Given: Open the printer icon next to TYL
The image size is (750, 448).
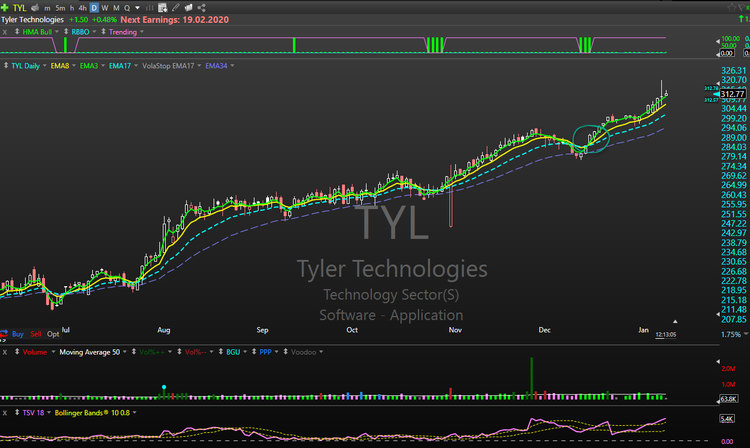Looking at the screenshot, I should point(35,8).
